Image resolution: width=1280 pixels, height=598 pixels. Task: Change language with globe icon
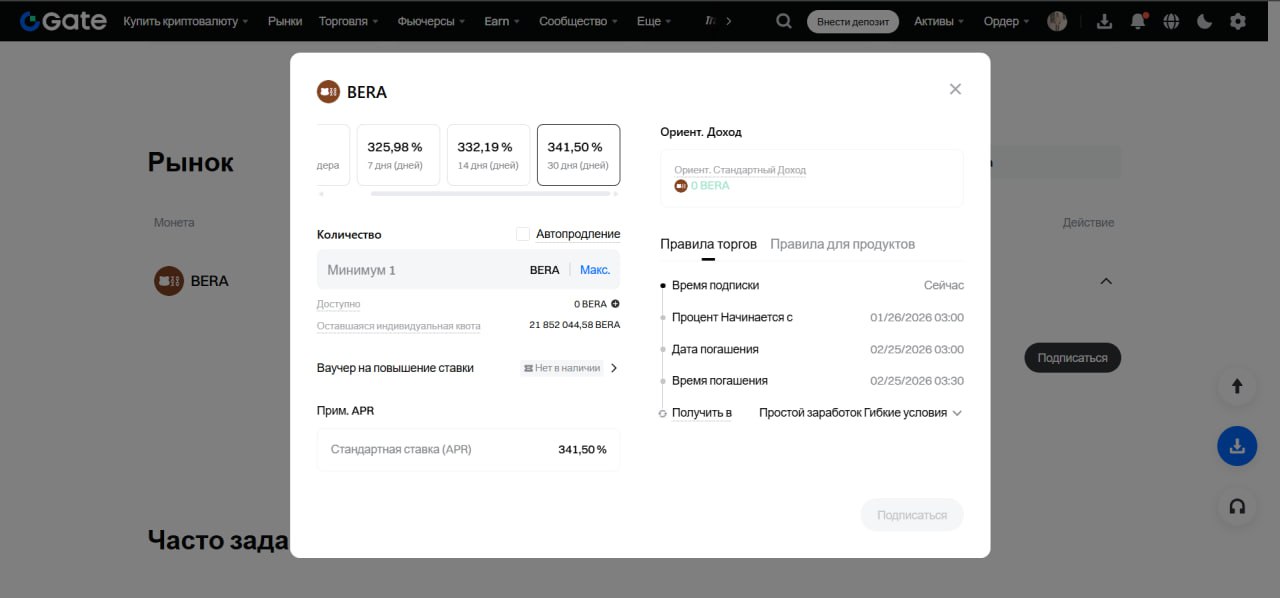pyautogui.click(x=1170, y=19)
